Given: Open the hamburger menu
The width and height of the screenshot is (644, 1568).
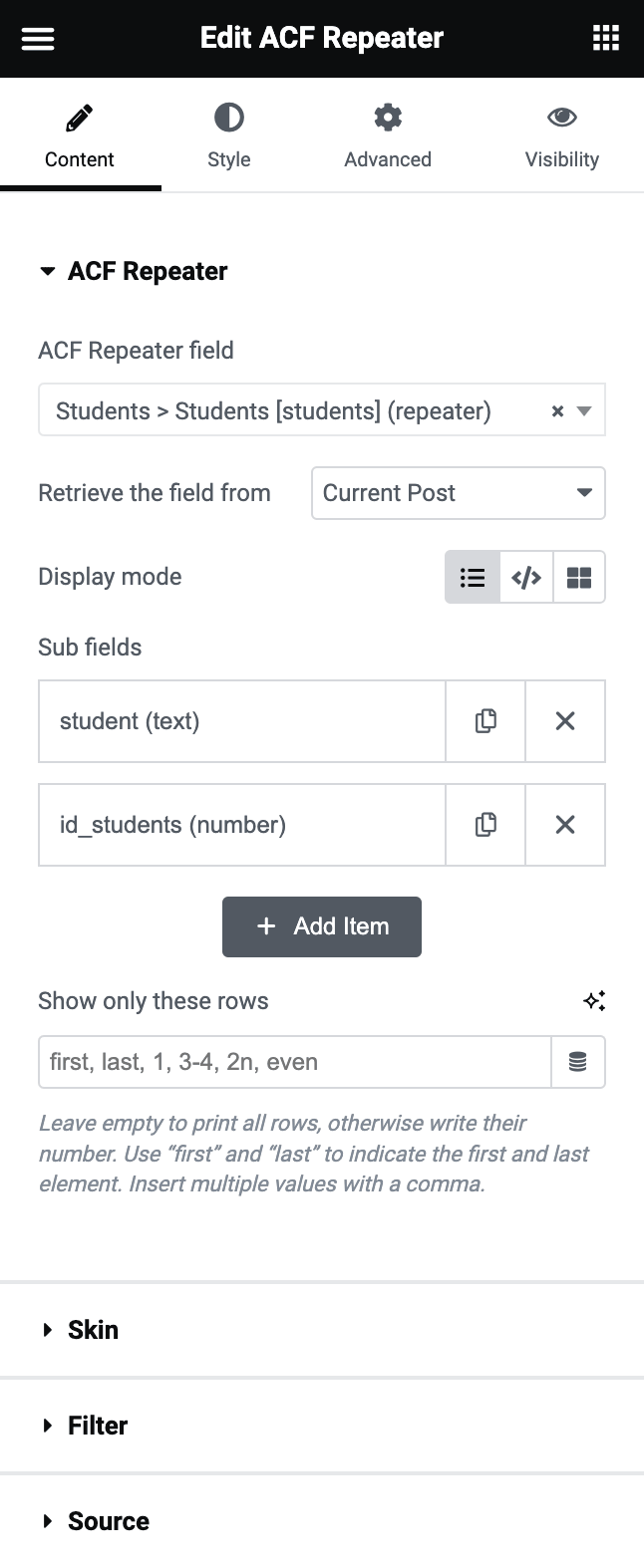Looking at the screenshot, I should pyautogui.click(x=38, y=39).
